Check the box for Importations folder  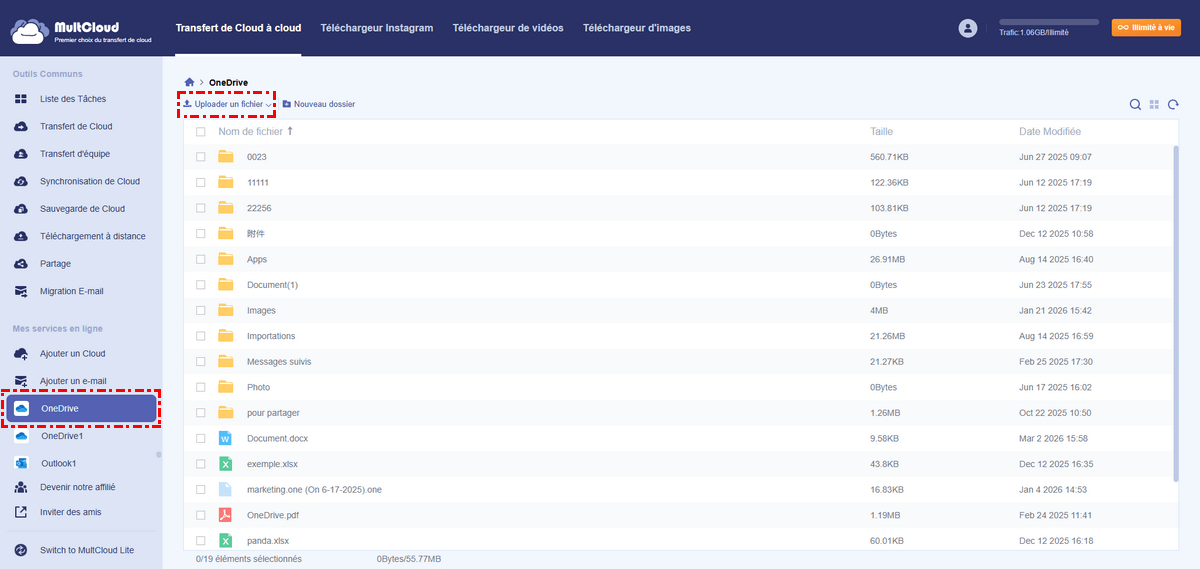[x=201, y=336]
